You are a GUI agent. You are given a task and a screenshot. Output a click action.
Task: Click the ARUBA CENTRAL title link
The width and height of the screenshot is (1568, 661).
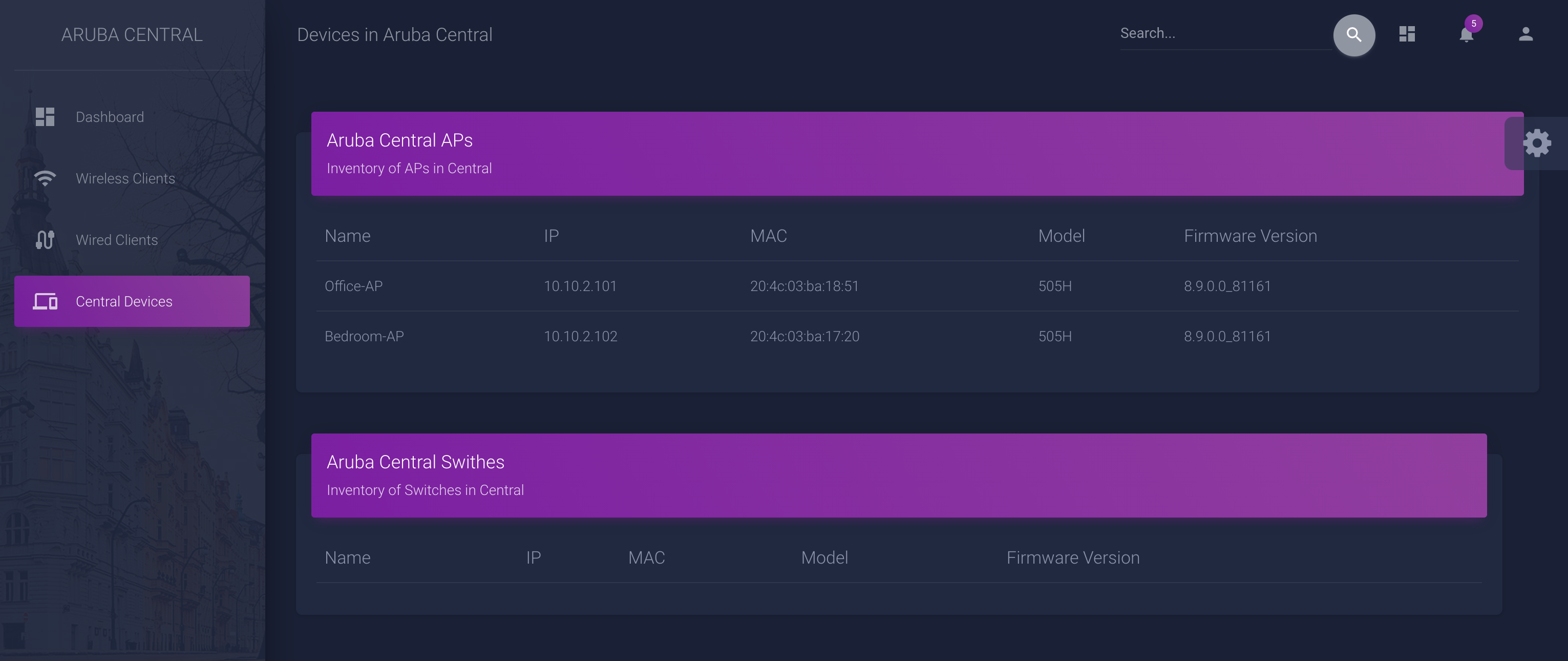[x=132, y=35]
